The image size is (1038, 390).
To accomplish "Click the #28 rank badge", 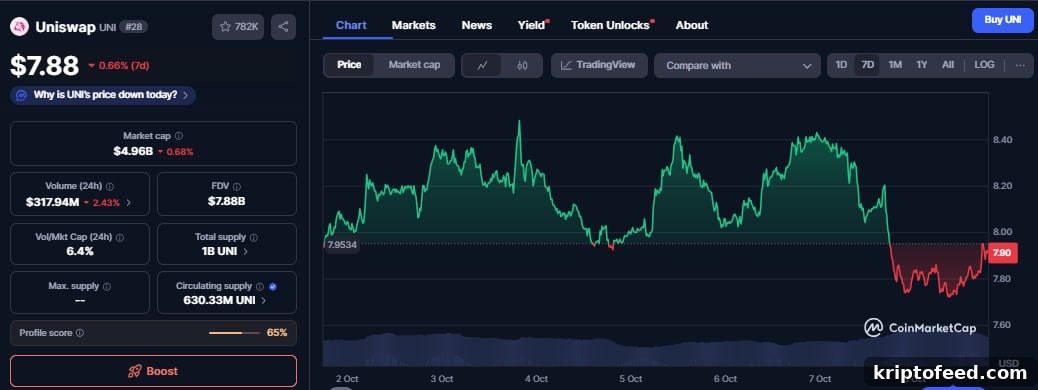I will tap(133, 26).
